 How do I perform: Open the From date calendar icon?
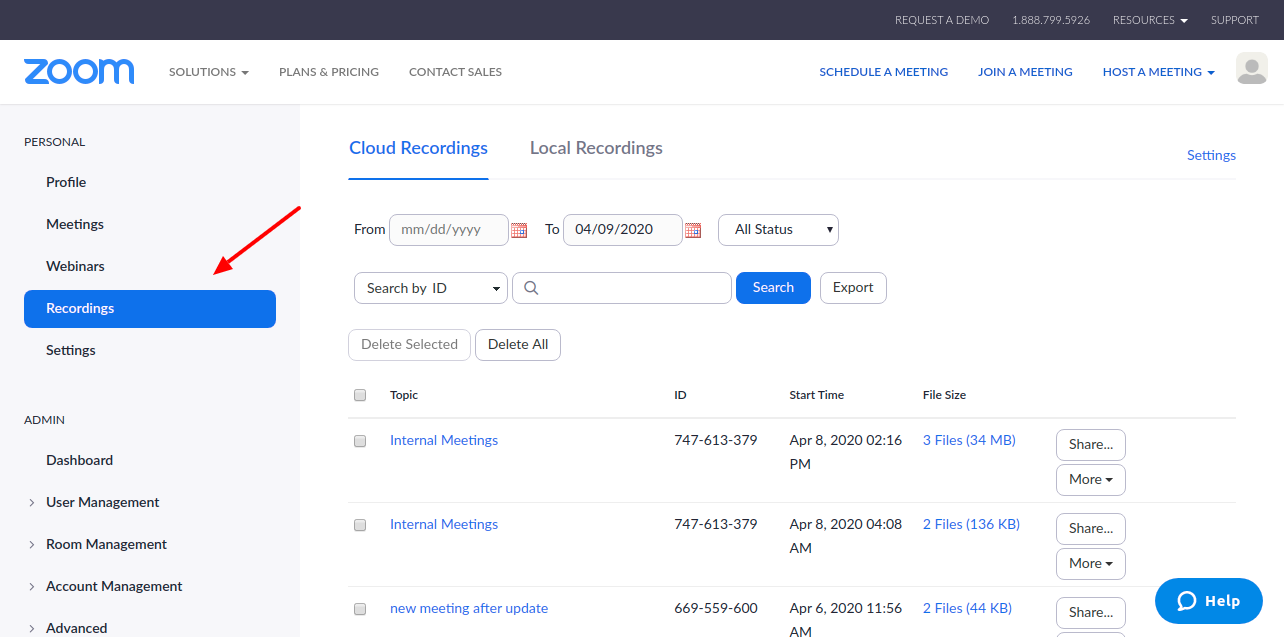click(519, 230)
